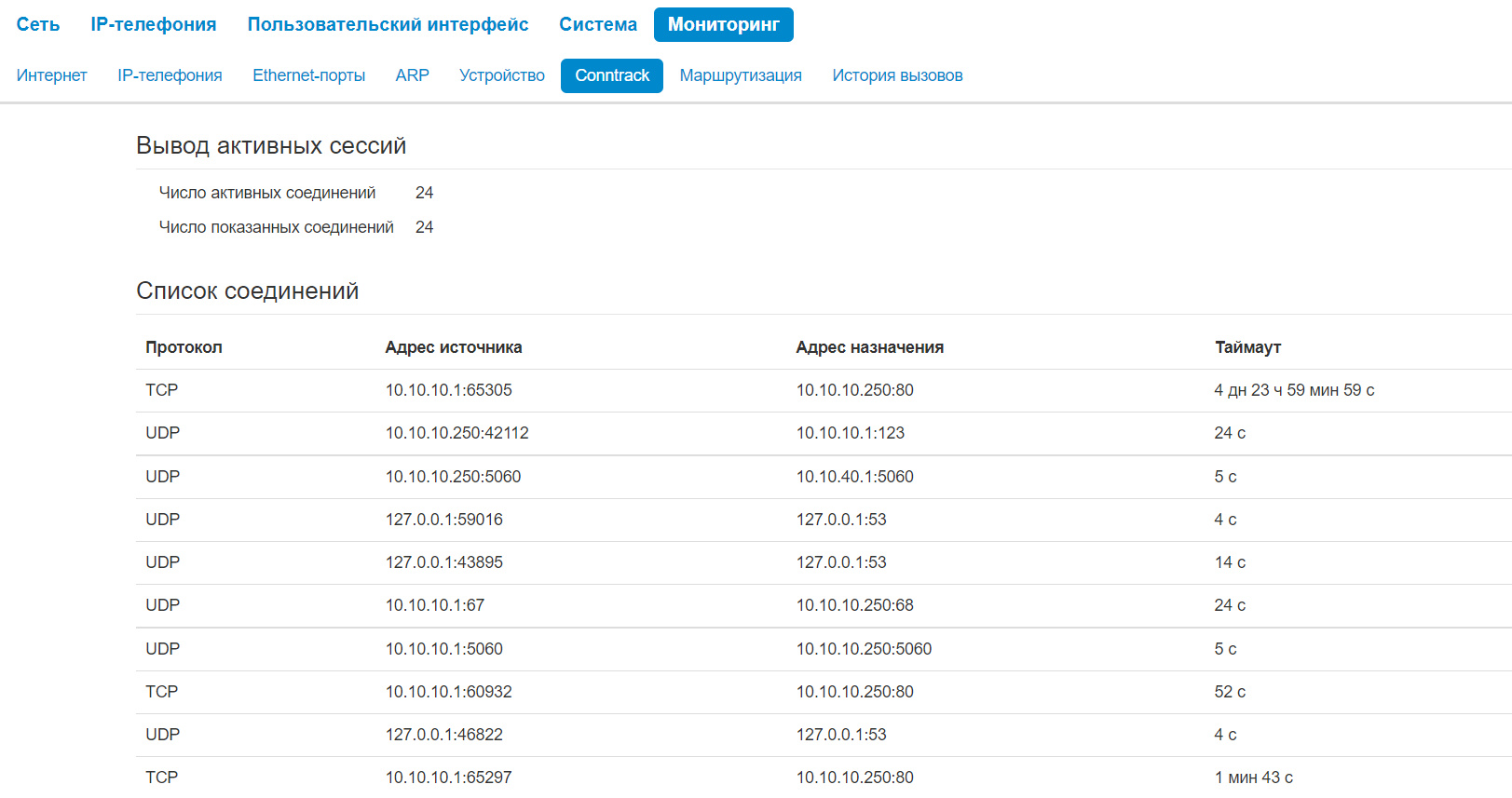Open the Система main tab
The height and width of the screenshot is (798, 1512).
point(598,24)
